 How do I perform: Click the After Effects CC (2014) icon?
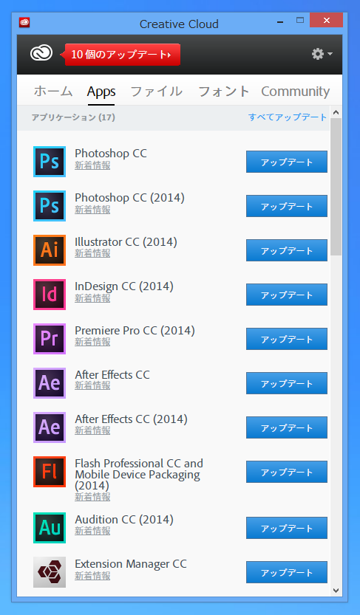pyautogui.click(x=49, y=428)
